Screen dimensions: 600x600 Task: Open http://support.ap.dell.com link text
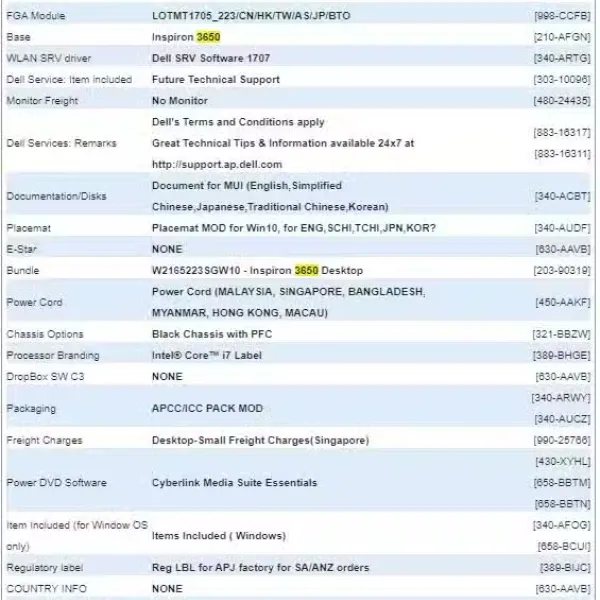(217, 165)
